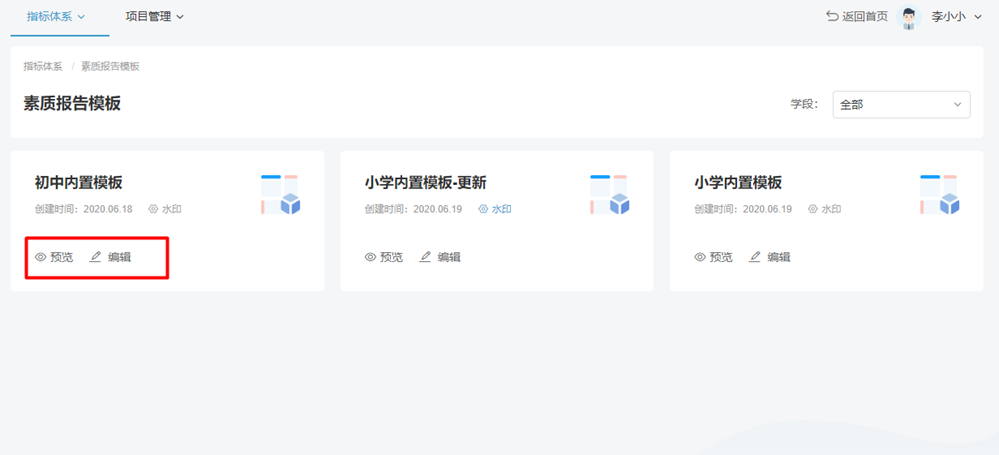Click 素质报告模板 in the breadcrumb

point(110,66)
